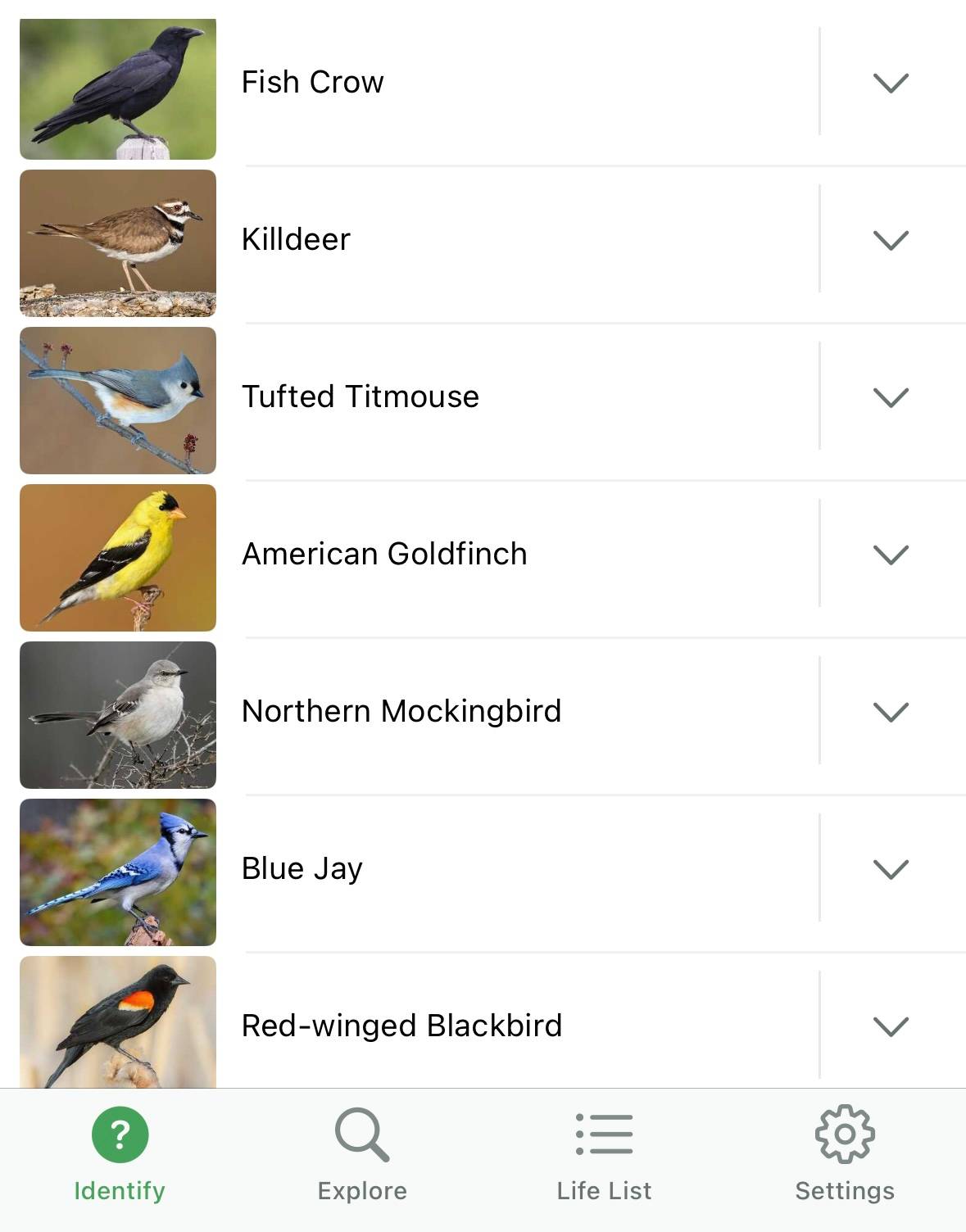Open Settings gear icon
Viewport: 966px width, 1232px height.
(845, 1135)
